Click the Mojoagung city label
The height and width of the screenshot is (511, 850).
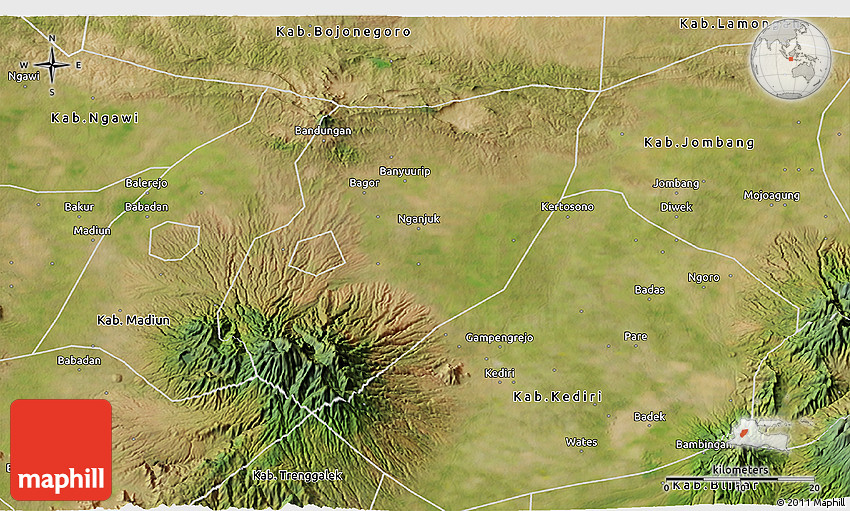click(771, 196)
